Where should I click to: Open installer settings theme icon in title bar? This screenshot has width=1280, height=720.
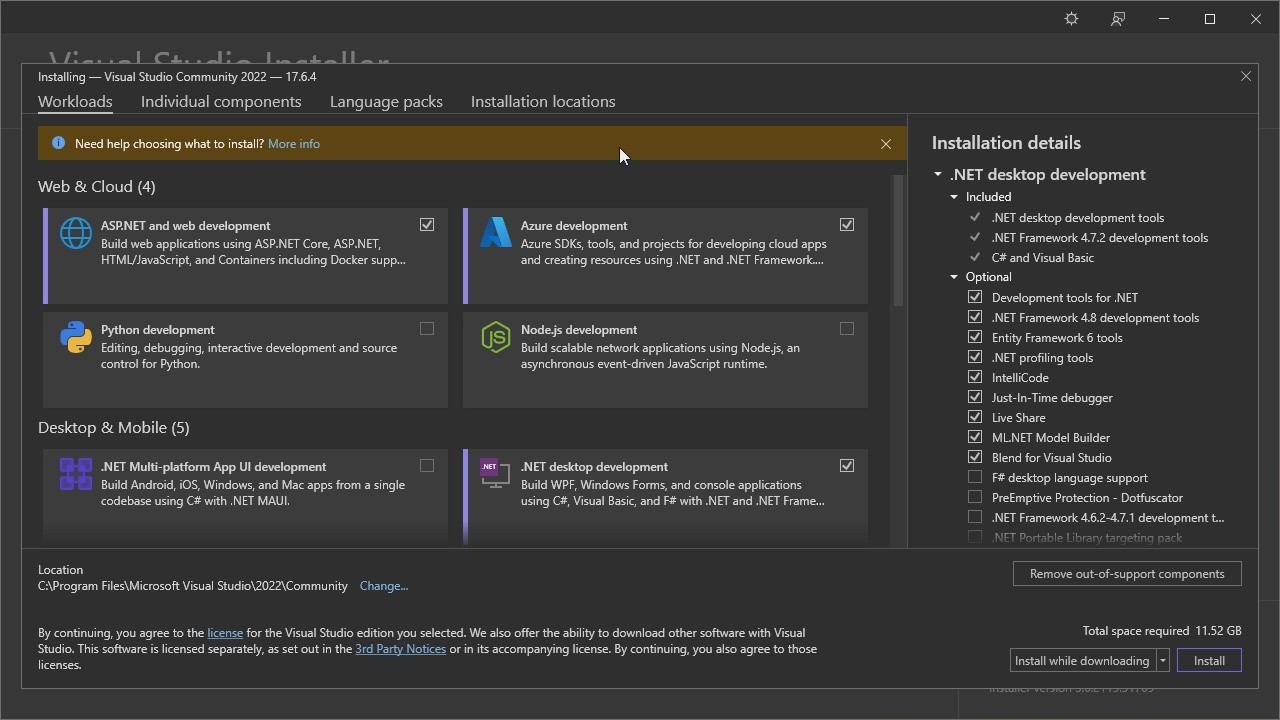coord(1071,19)
